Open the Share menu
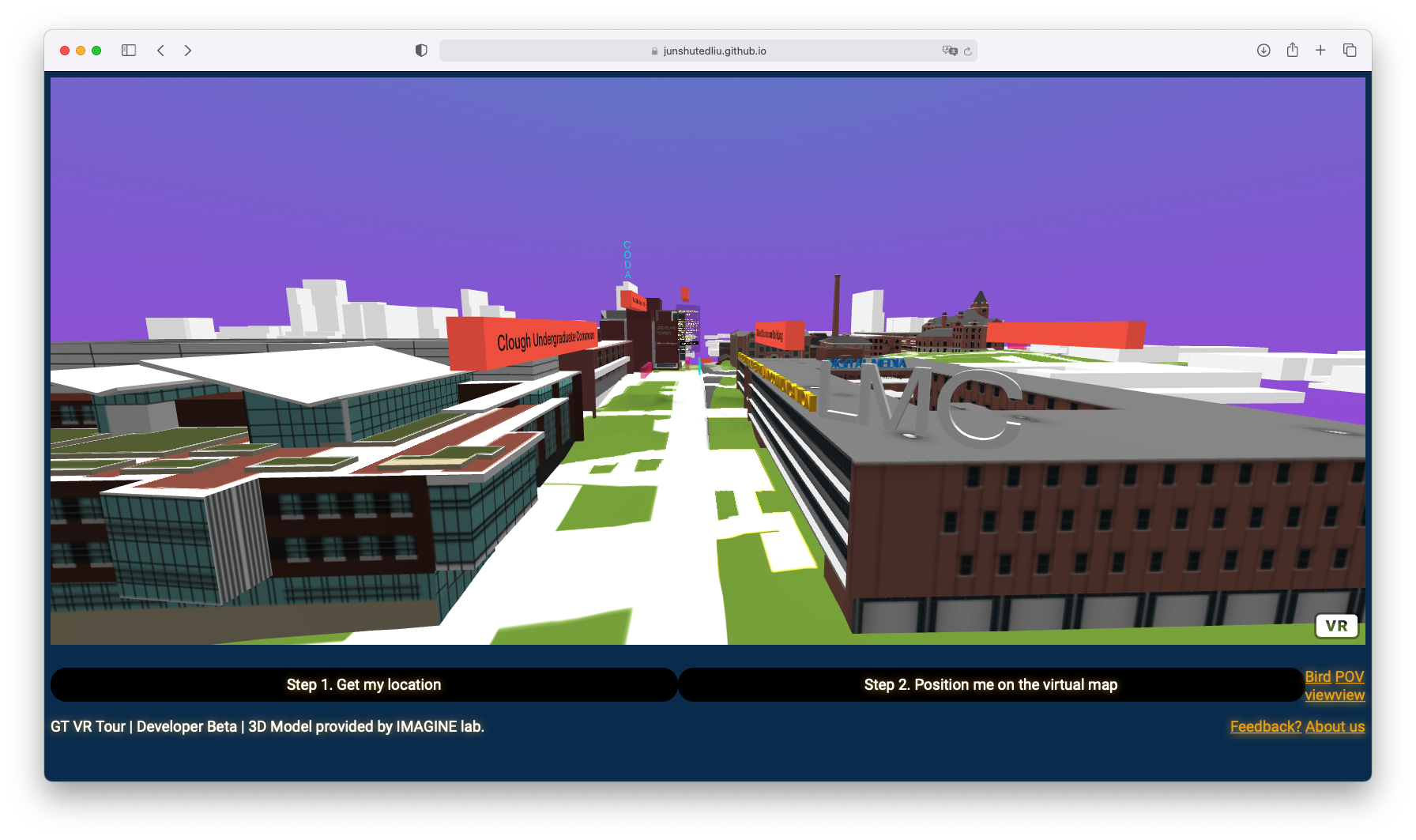 tap(1292, 51)
